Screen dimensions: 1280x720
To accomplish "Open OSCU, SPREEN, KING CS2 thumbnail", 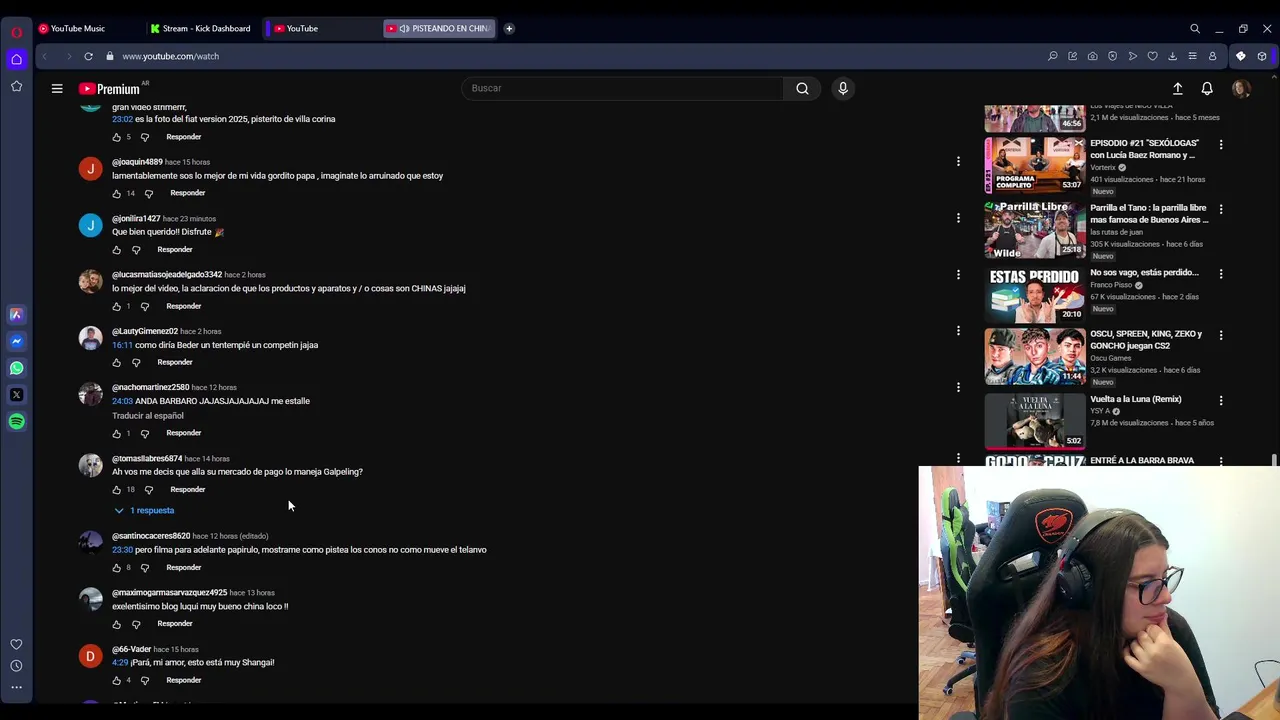I will (x=1035, y=356).
